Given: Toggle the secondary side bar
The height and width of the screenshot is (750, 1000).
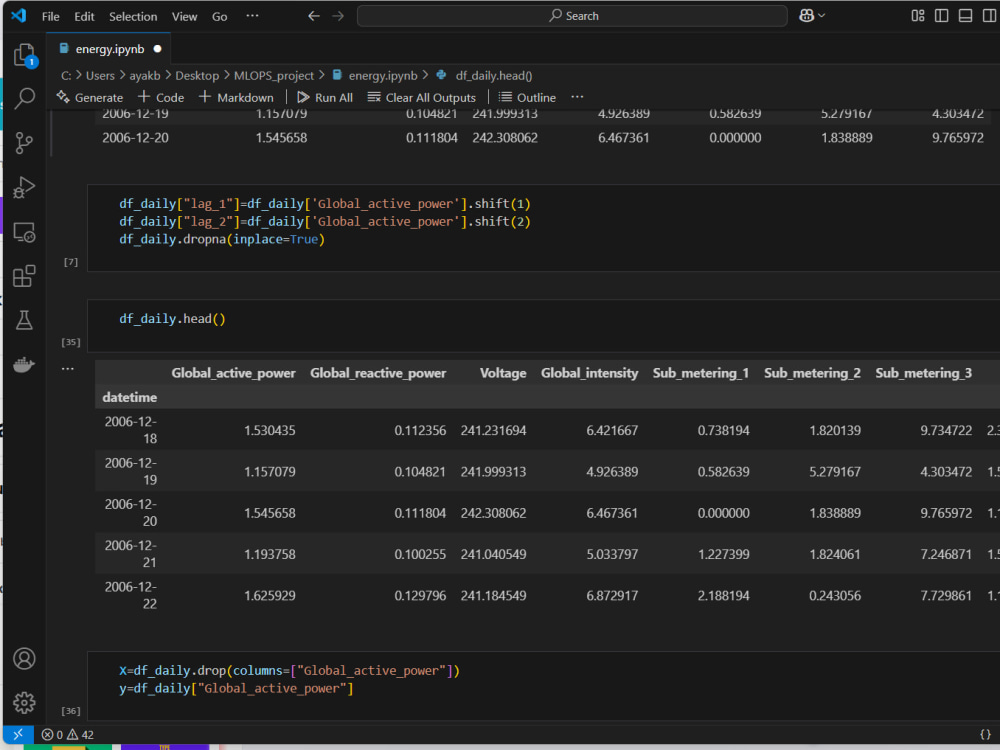Looking at the screenshot, I should (x=989, y=16).
